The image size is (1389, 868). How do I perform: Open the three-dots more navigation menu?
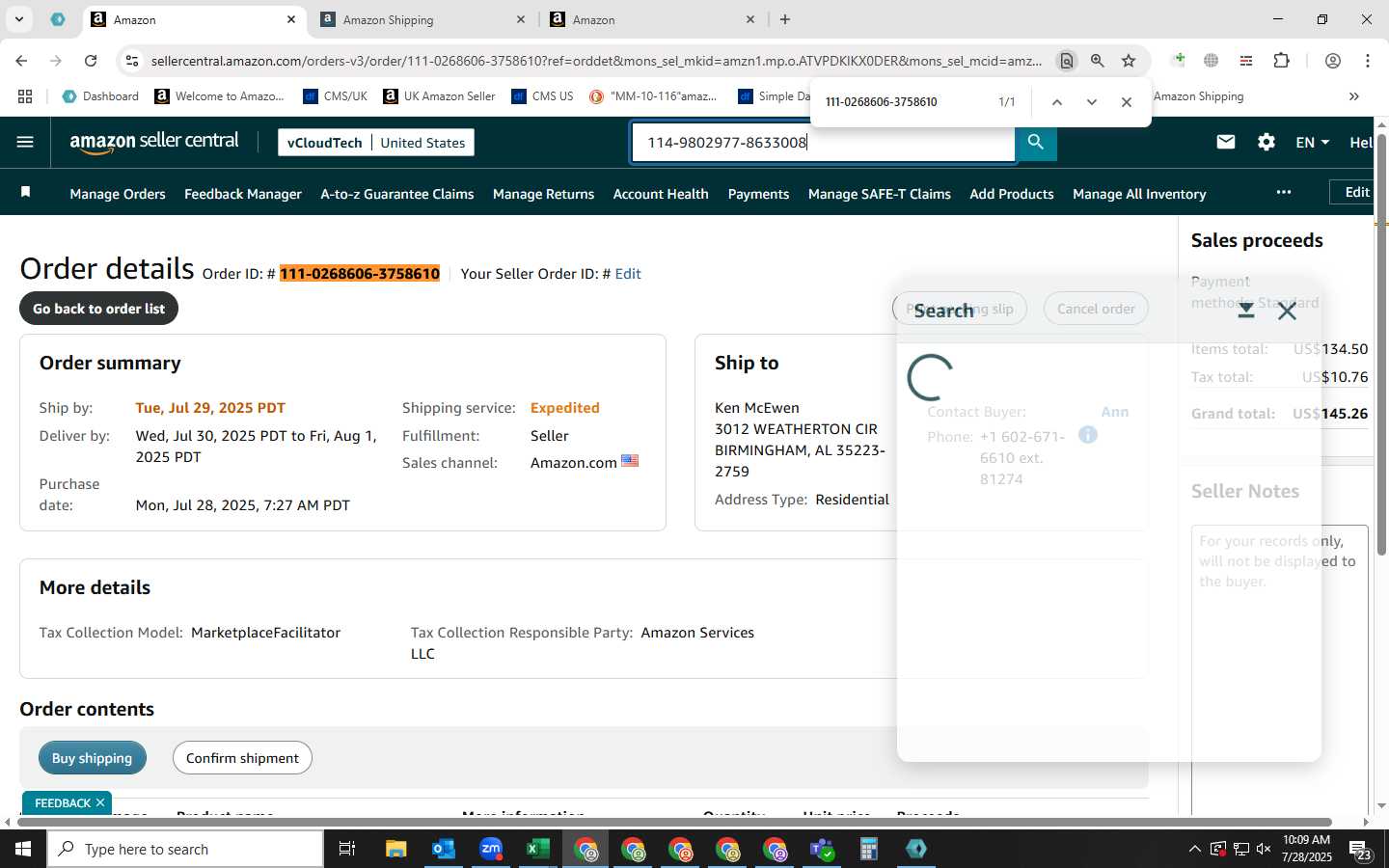1283,192
